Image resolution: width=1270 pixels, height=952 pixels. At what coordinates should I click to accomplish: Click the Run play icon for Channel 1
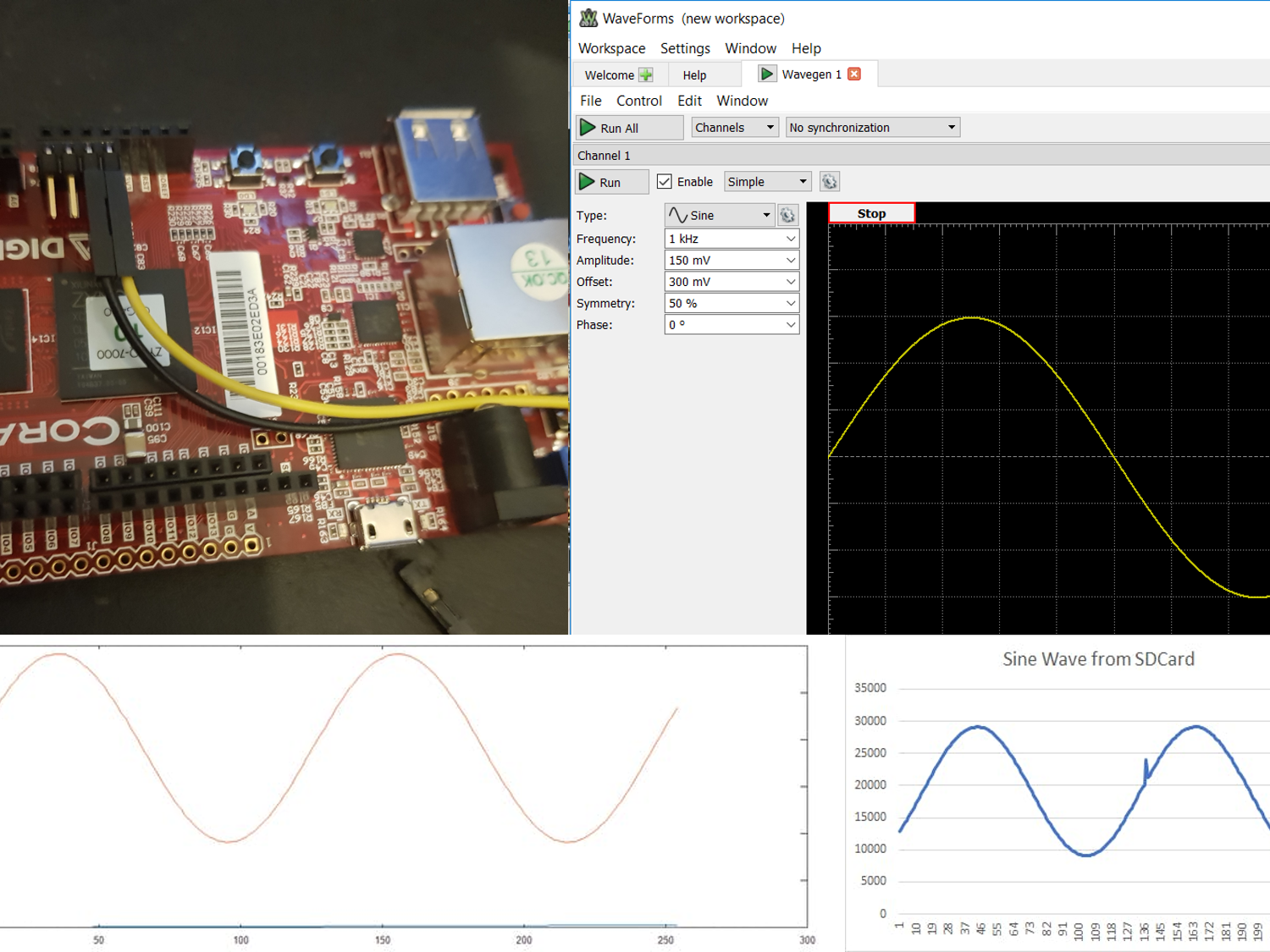coord(588,181)
